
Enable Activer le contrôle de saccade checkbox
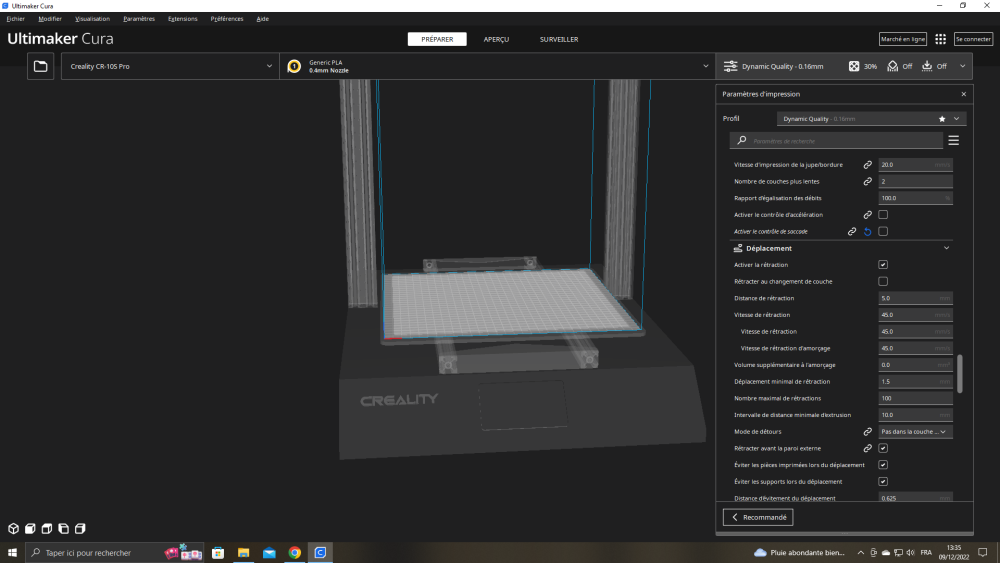tap(883, 231)
